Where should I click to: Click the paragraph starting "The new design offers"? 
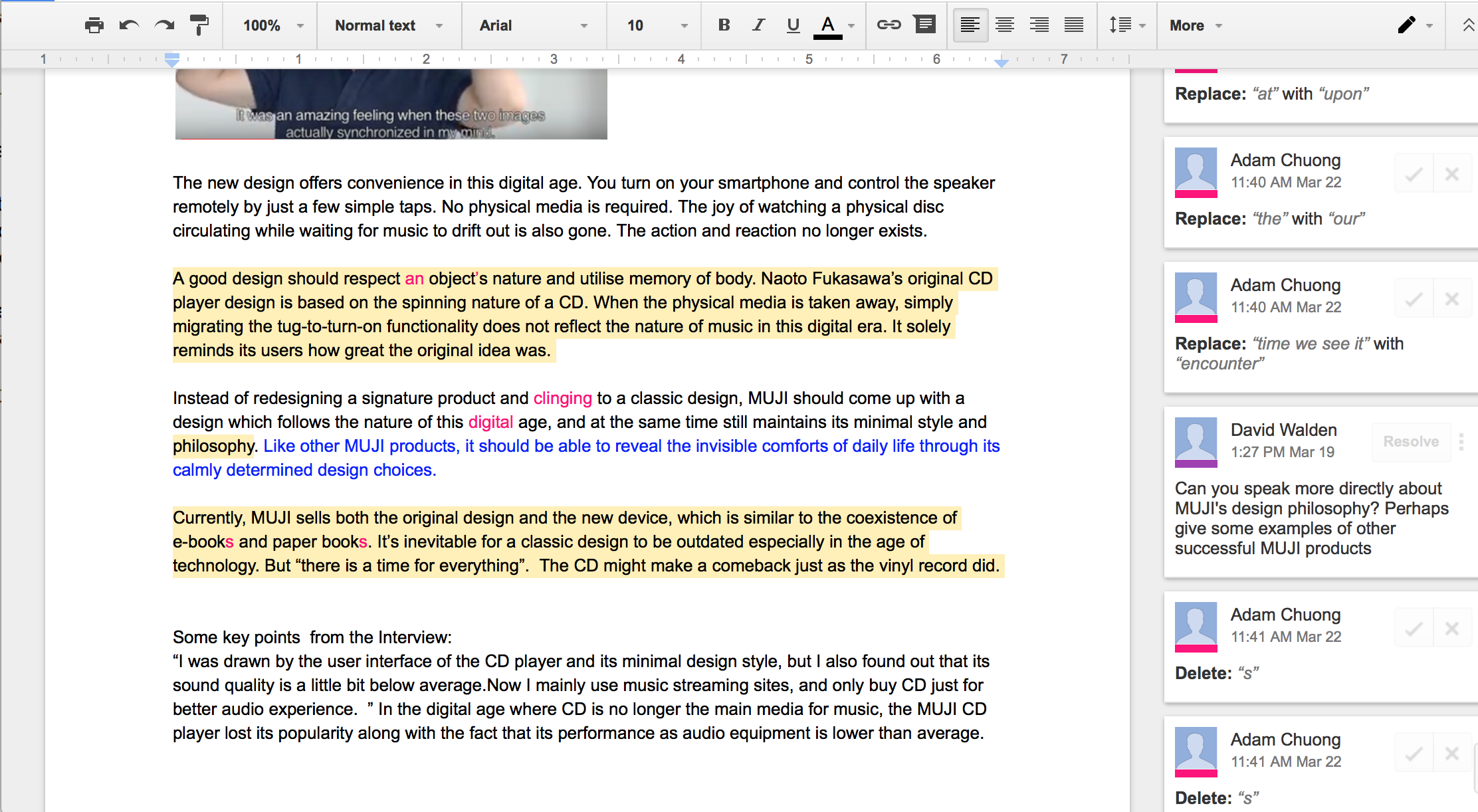click(x=583, y=207)
